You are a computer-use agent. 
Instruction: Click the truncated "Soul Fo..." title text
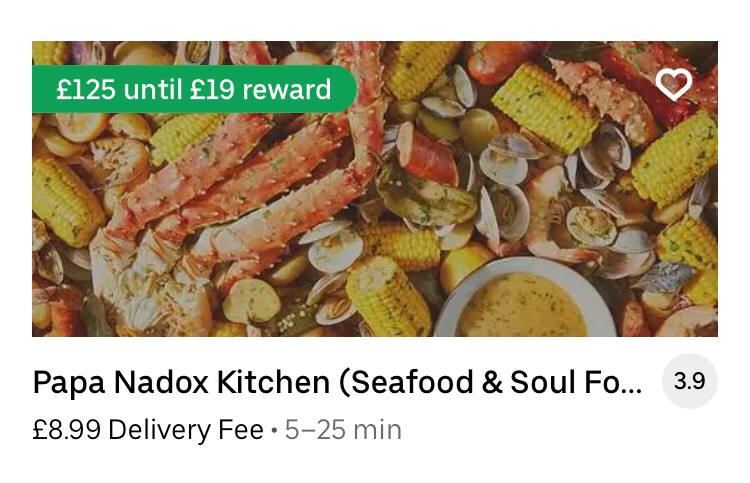(x=576, y=382)
